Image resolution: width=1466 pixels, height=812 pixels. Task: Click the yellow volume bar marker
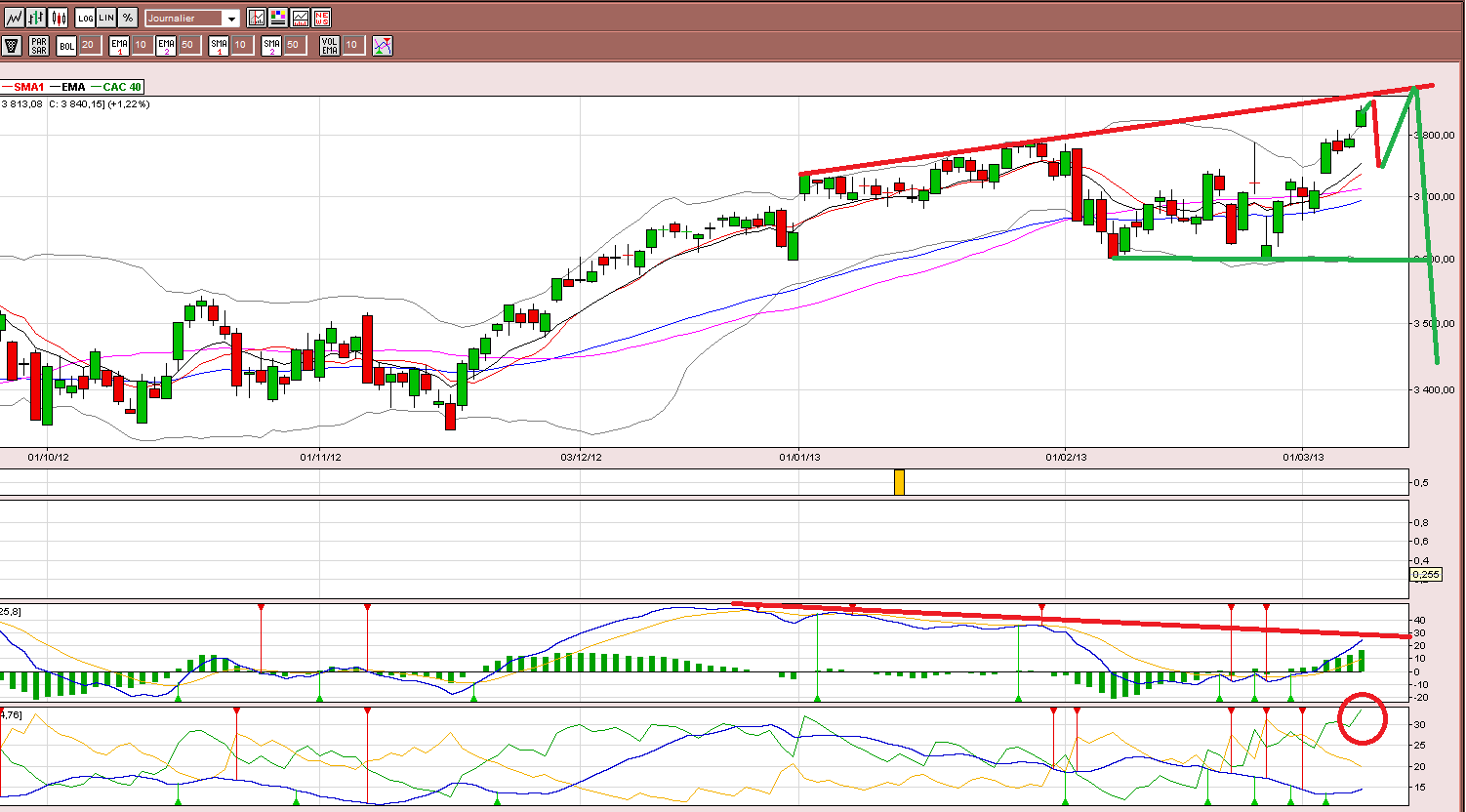(899, 482)
